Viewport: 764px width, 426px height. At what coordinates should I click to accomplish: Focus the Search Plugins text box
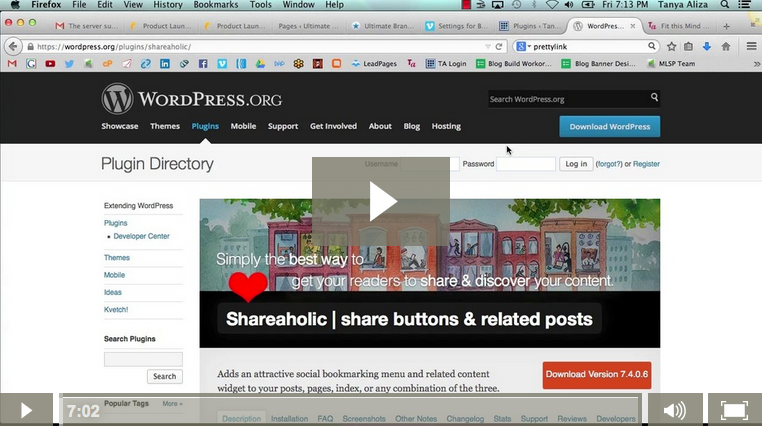pos(143,359)
